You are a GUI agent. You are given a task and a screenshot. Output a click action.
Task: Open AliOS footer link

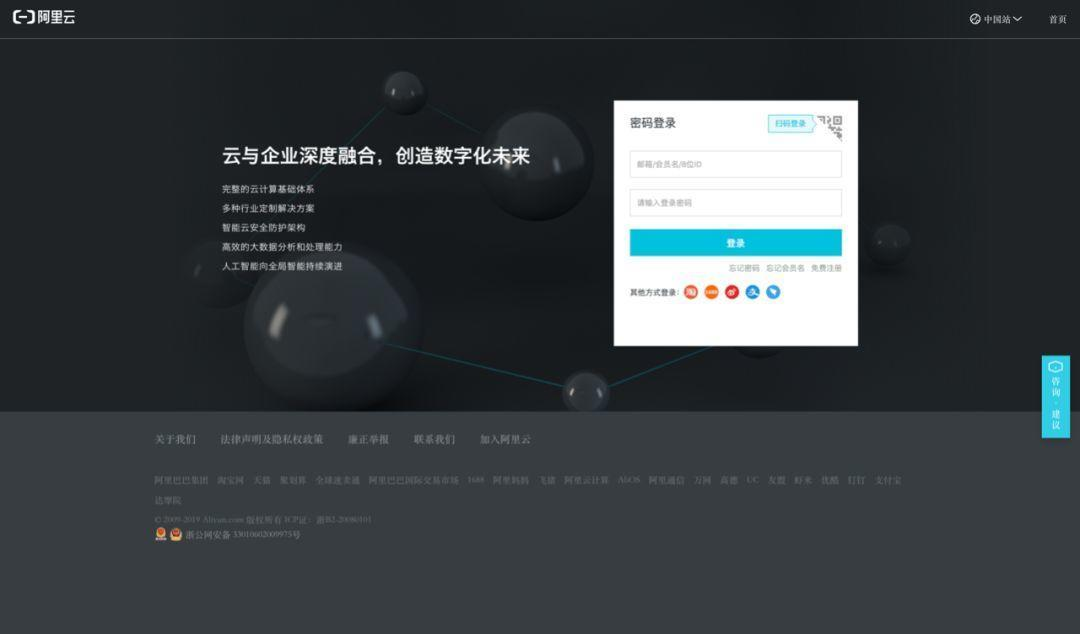click(x=629, y=480)
